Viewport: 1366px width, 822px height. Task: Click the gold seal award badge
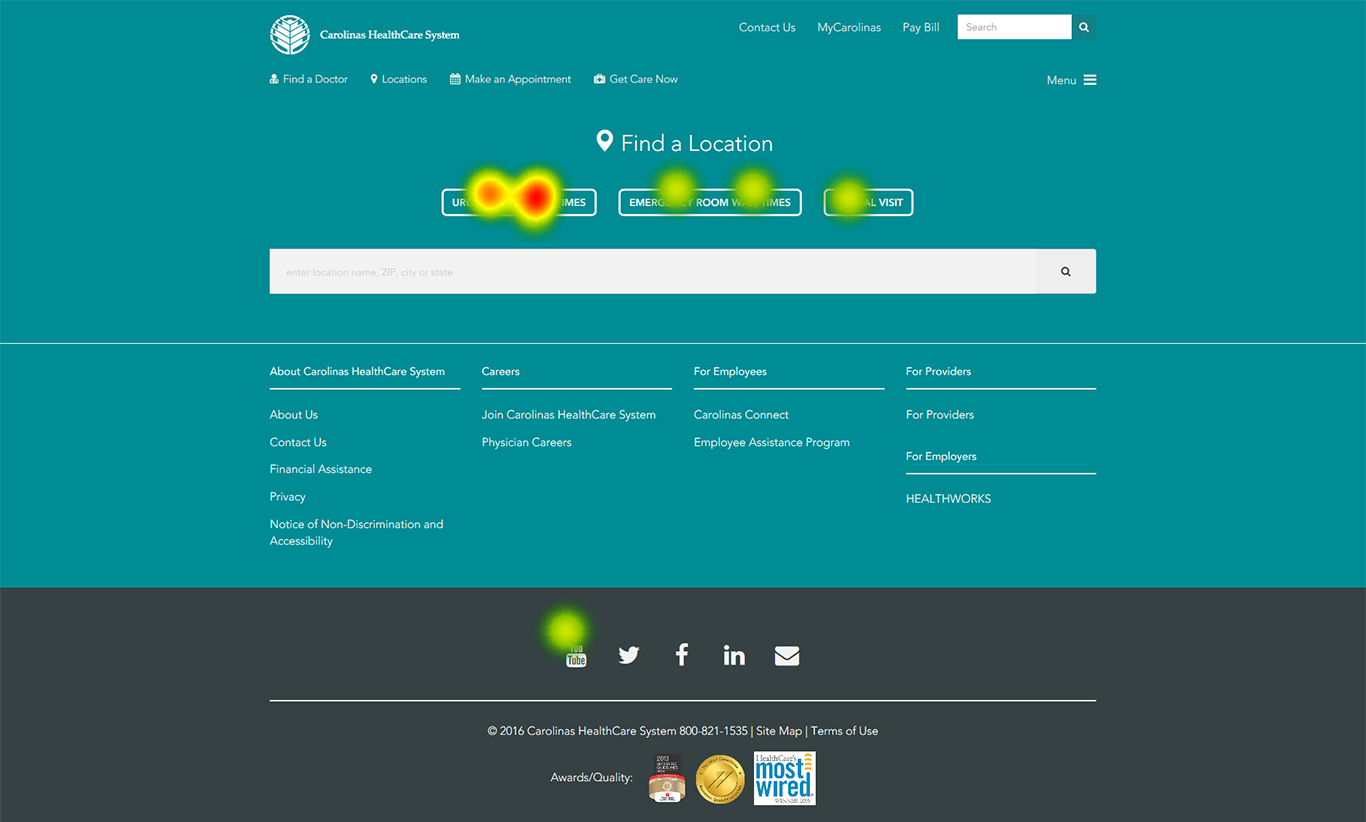(x=720, y=779)
